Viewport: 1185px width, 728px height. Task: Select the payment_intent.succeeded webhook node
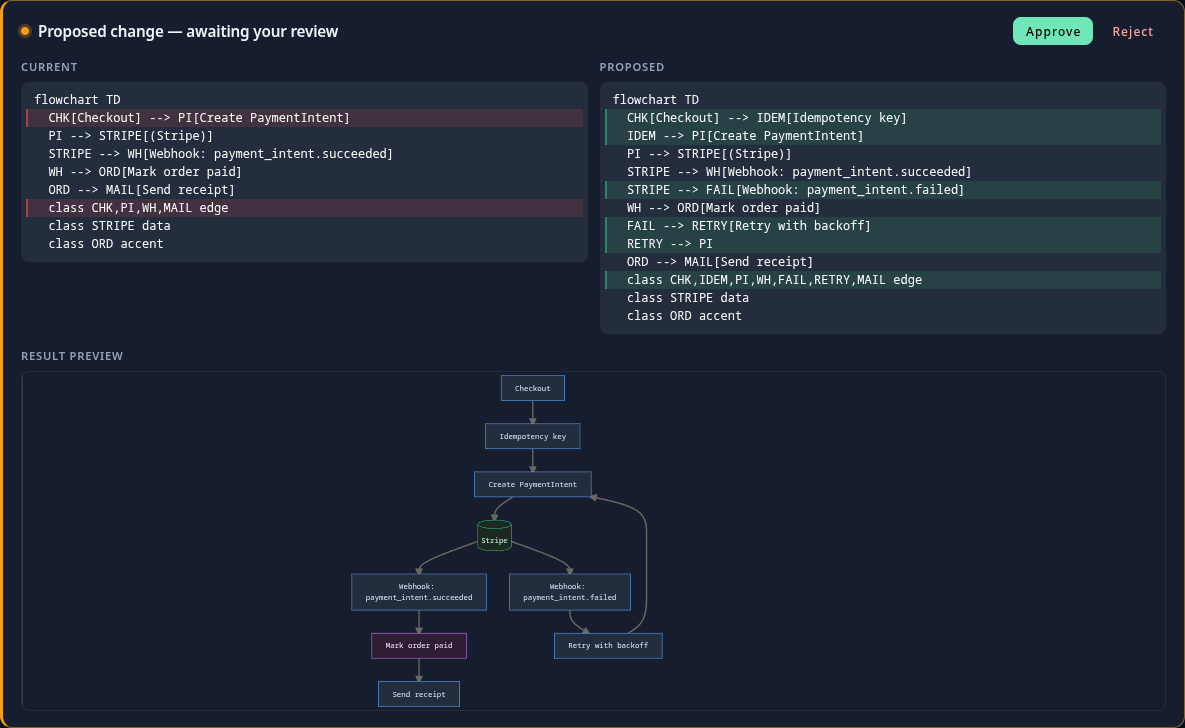pyautogui.click(x=419, y=592)
